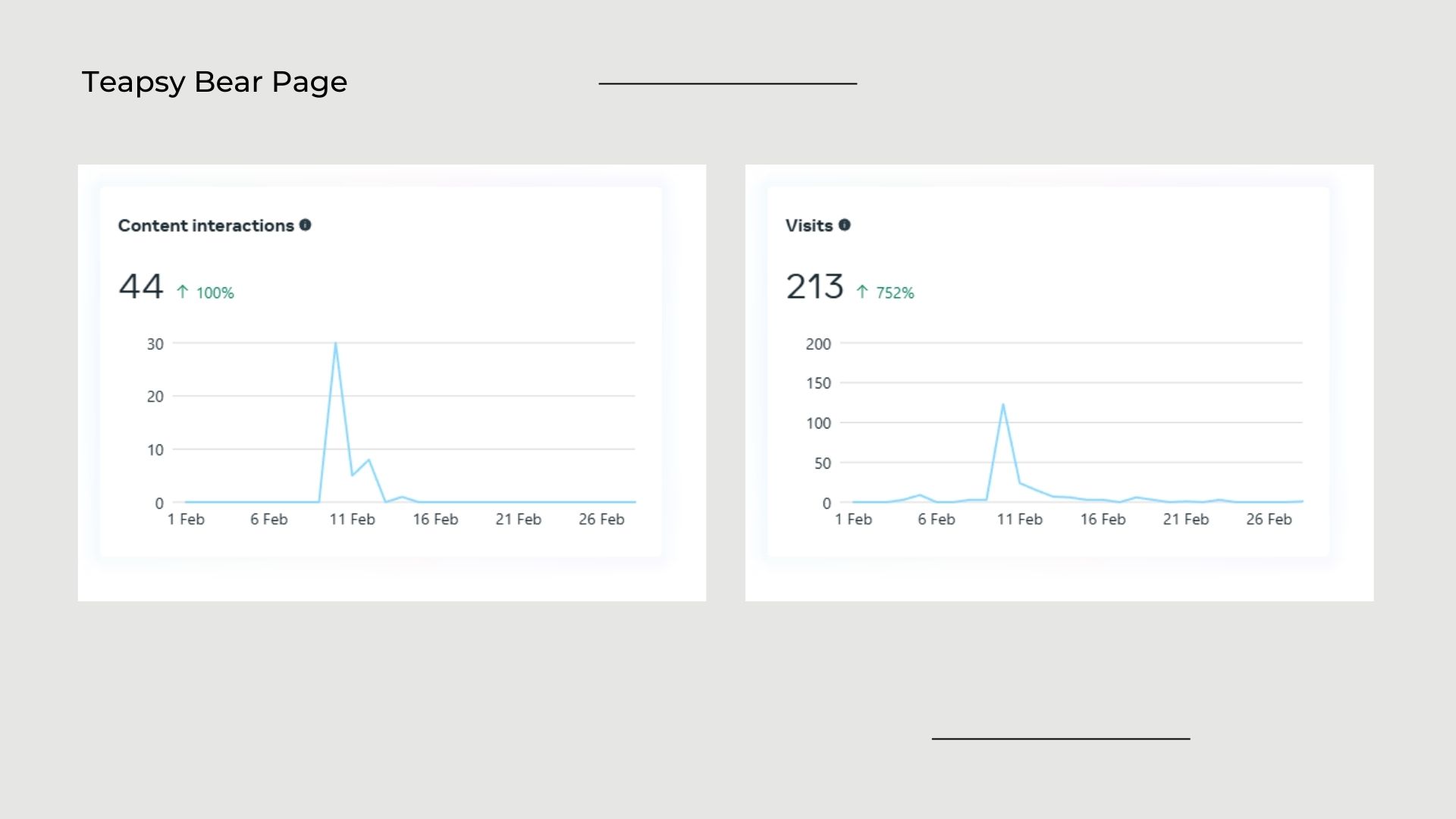Click the Teapsy Bear Page title

click(x=214, y=82)
